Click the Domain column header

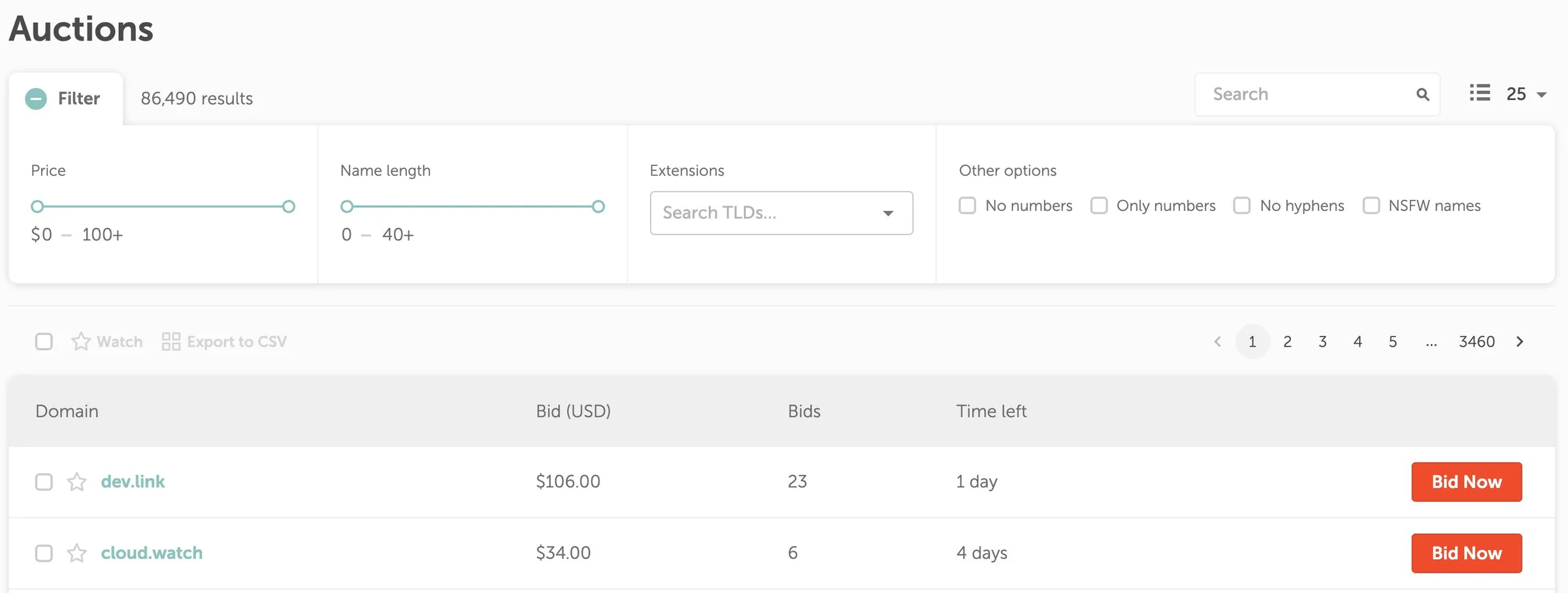[x=67, y=411]
